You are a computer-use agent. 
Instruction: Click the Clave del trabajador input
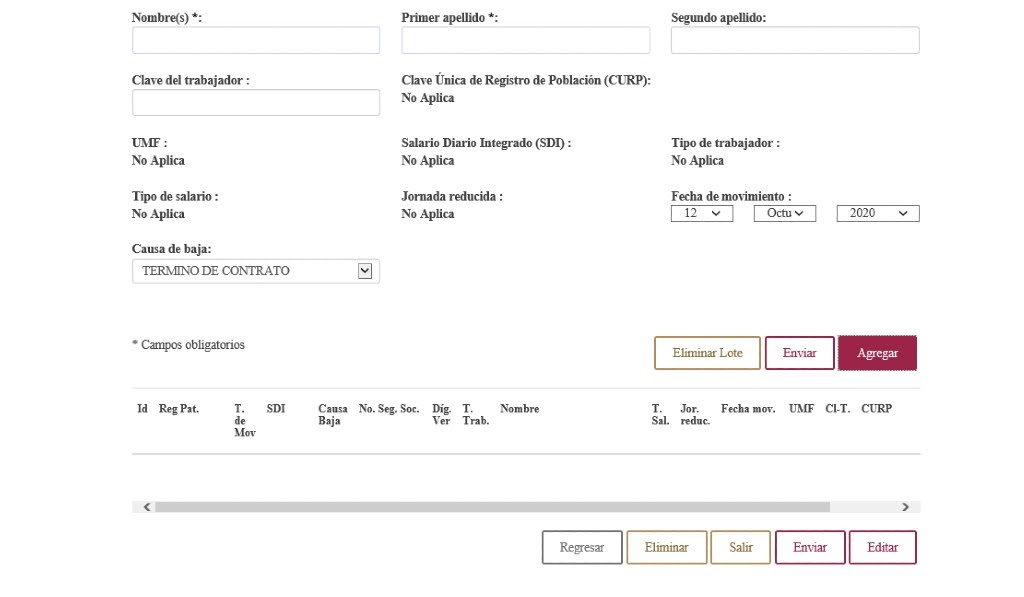tap(255, 102)
